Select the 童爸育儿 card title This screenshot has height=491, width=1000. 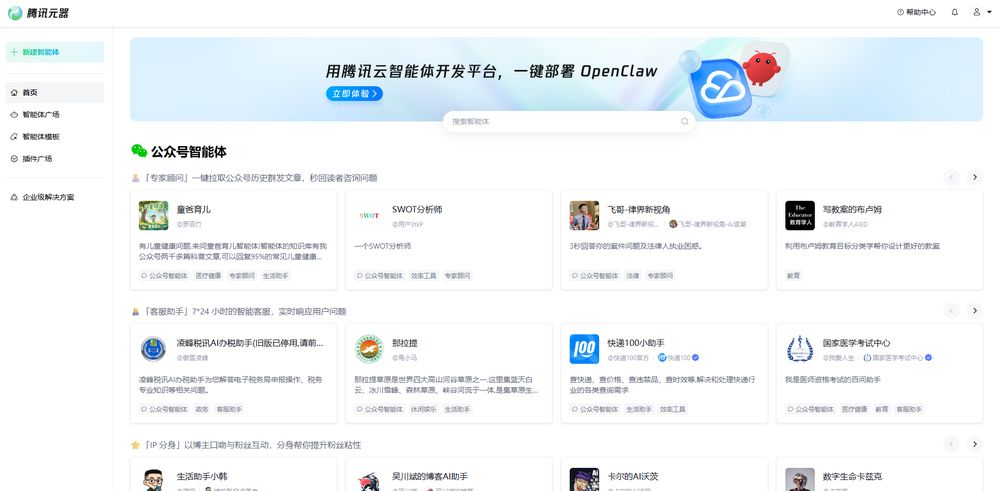194,209
